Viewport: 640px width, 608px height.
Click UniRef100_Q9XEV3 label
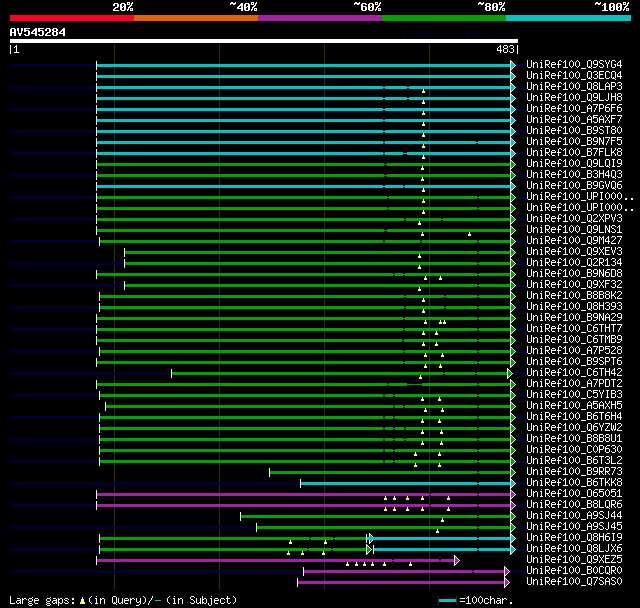pyautogui.click(x=574, y=252)
